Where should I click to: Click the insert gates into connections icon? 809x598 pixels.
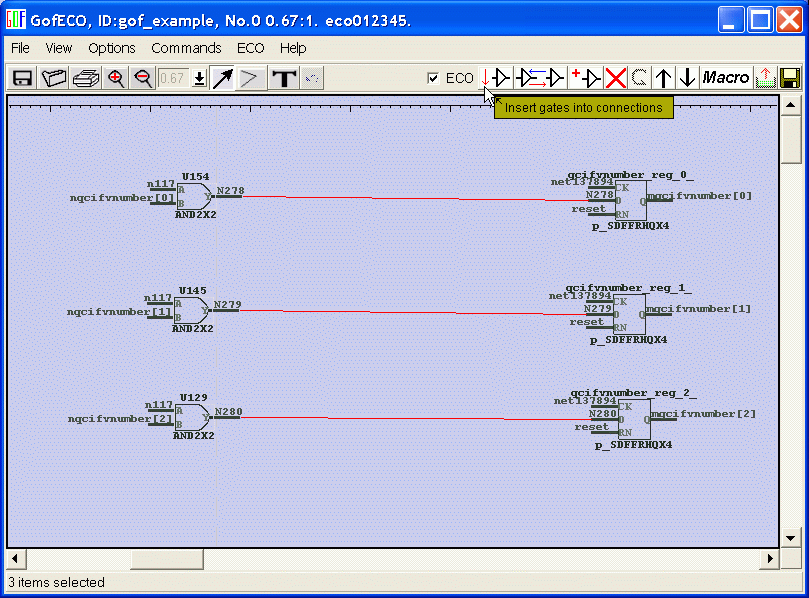pos(495,78)
